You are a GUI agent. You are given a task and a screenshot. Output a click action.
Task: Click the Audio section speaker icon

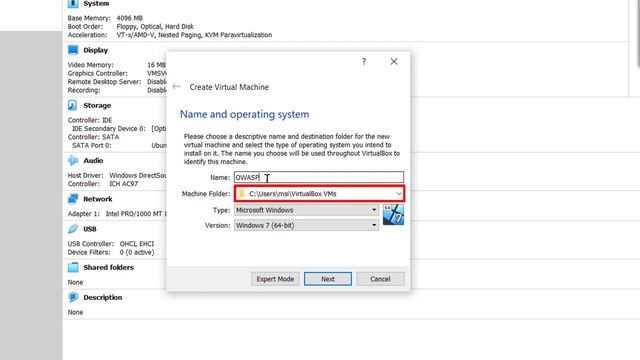click(73, 160)
